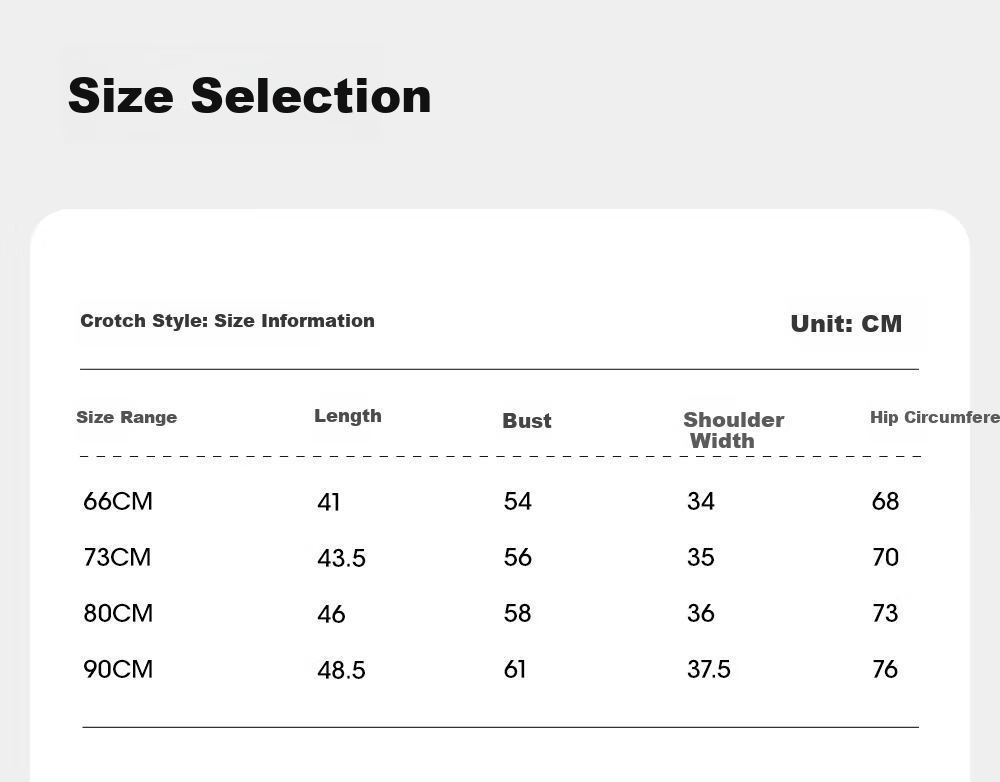Click the 80CM size row label

coord(118,614)
